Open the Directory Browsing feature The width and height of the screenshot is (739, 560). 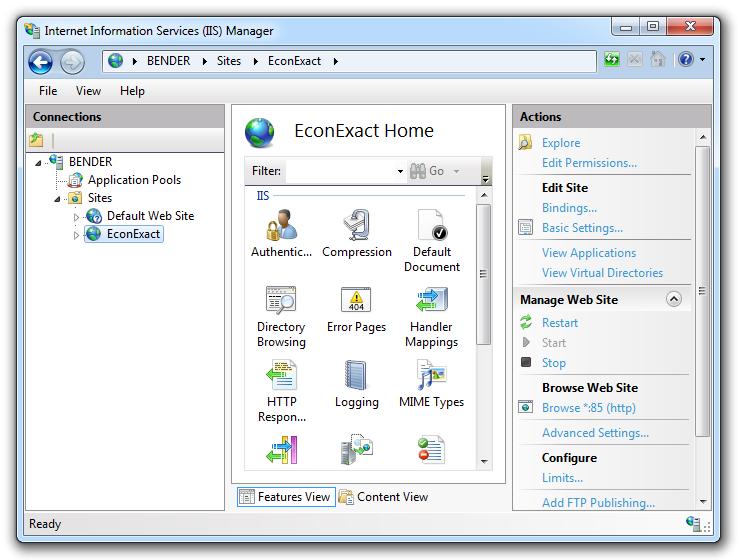pos(281,316)
